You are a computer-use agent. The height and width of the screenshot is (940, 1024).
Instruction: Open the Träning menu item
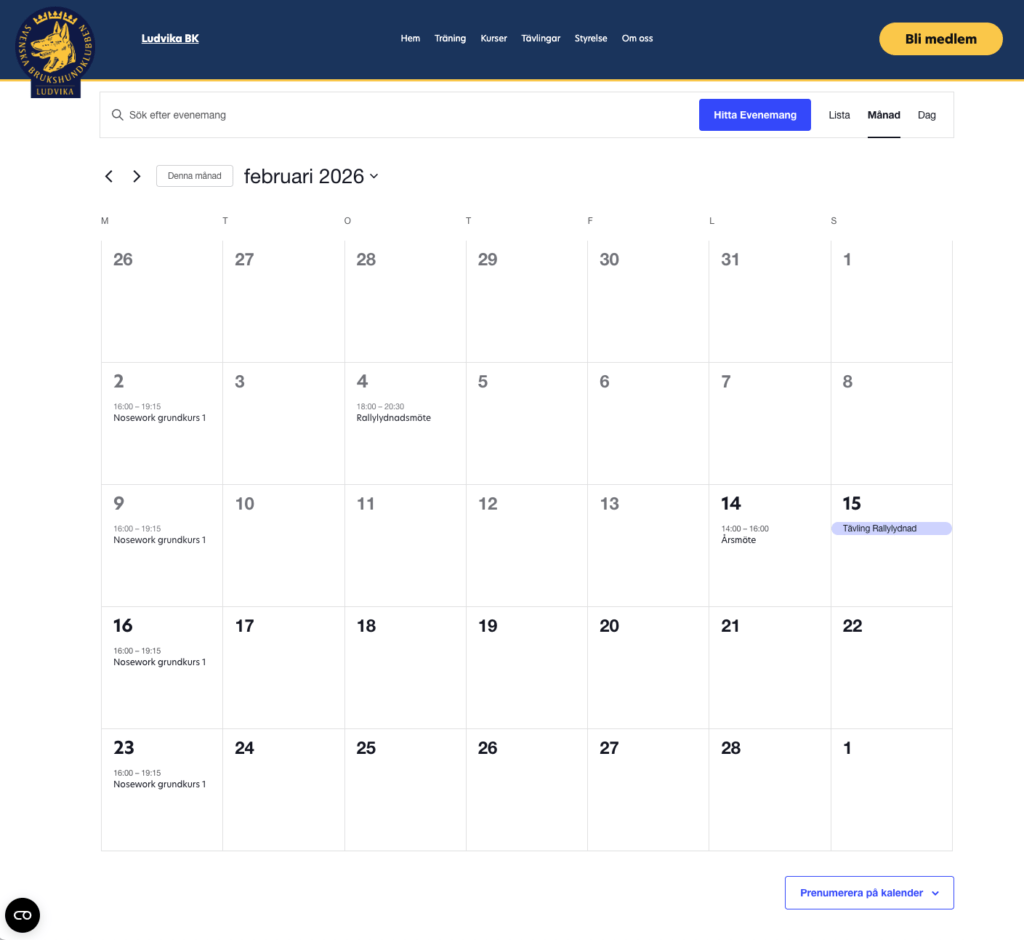(450, 39)
